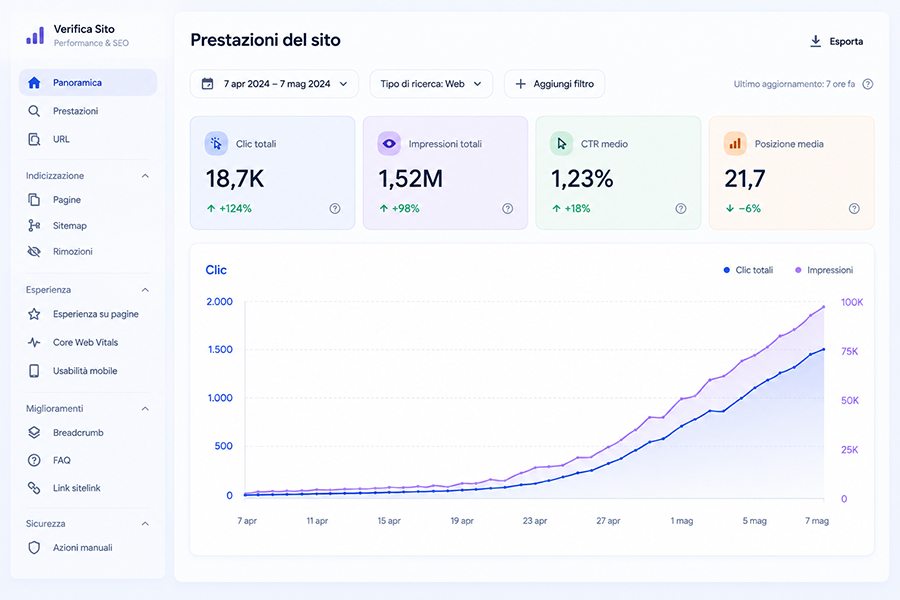
Task: Click the Aggiungi filtro button
Action: click(x=554, y=84)
